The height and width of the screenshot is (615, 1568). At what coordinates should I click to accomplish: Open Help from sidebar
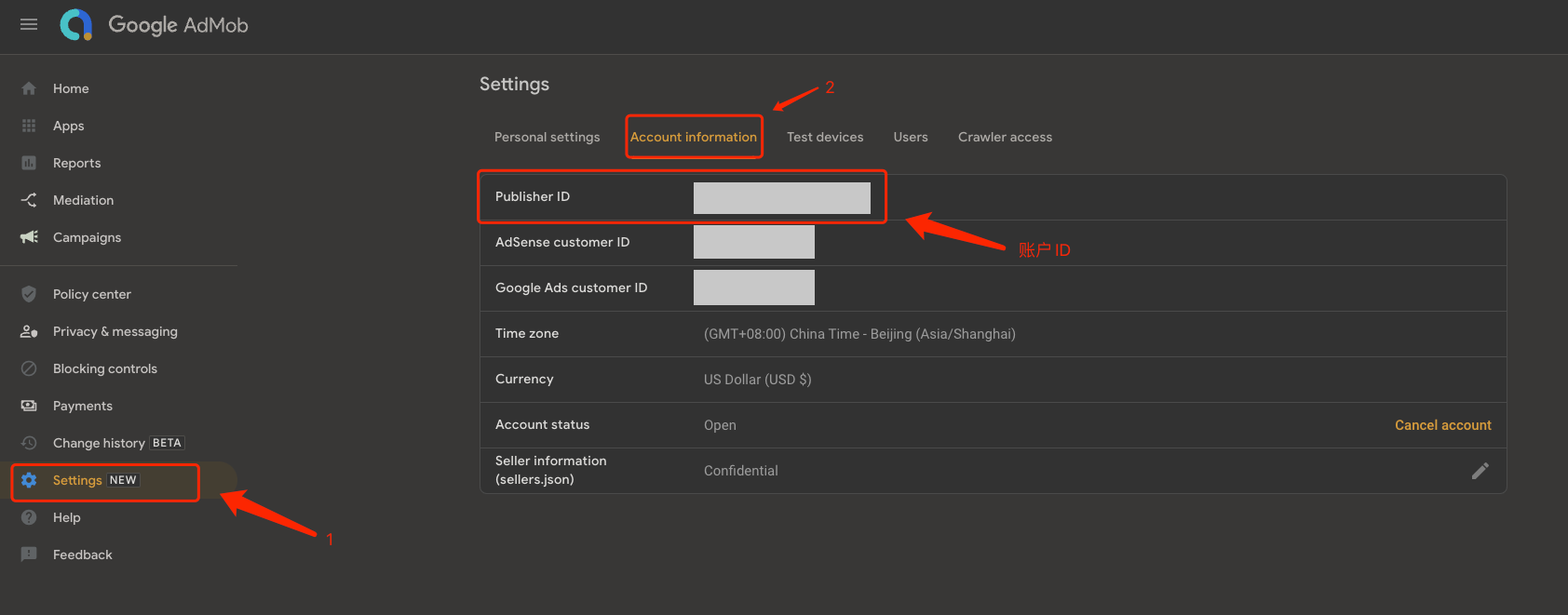pos(66,517)
